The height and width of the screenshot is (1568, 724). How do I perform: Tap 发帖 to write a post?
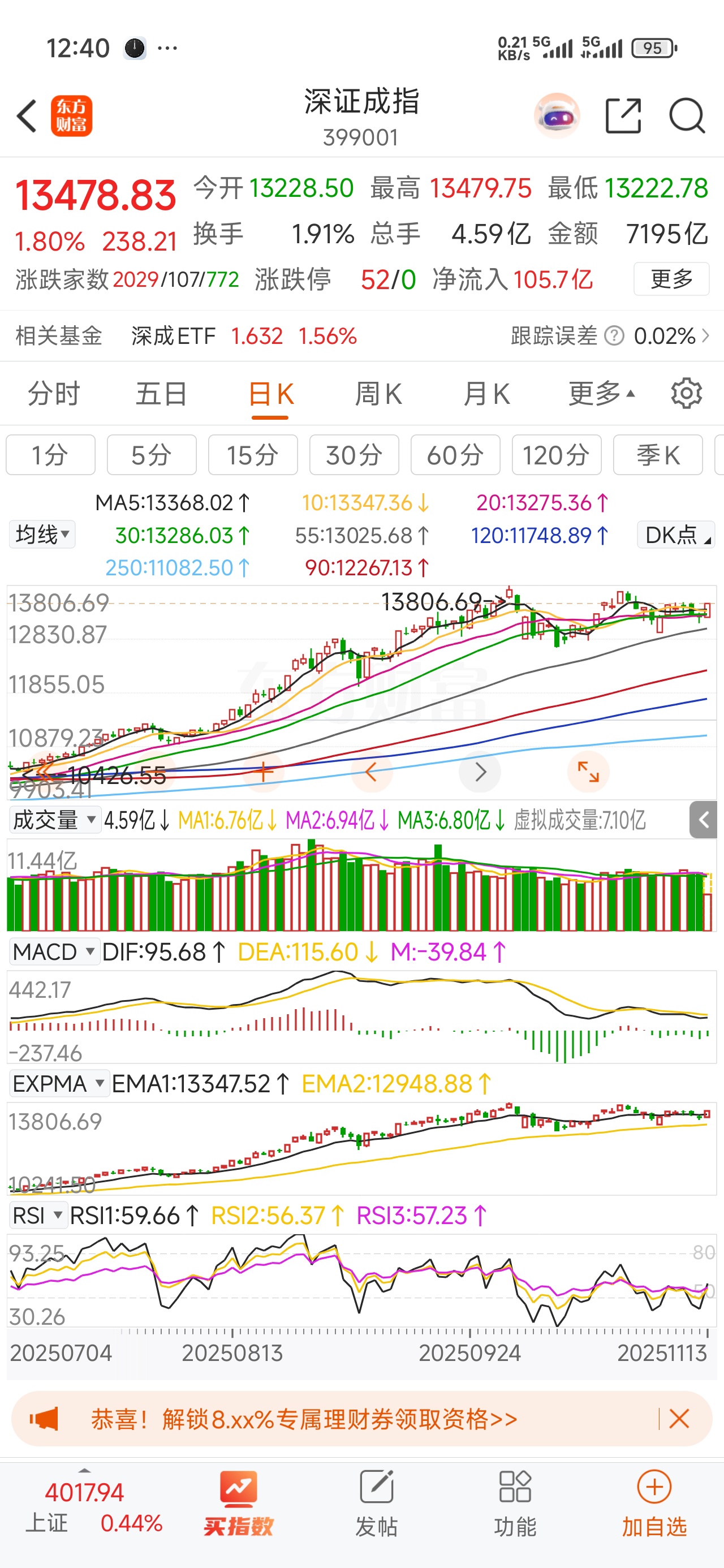376,1502
